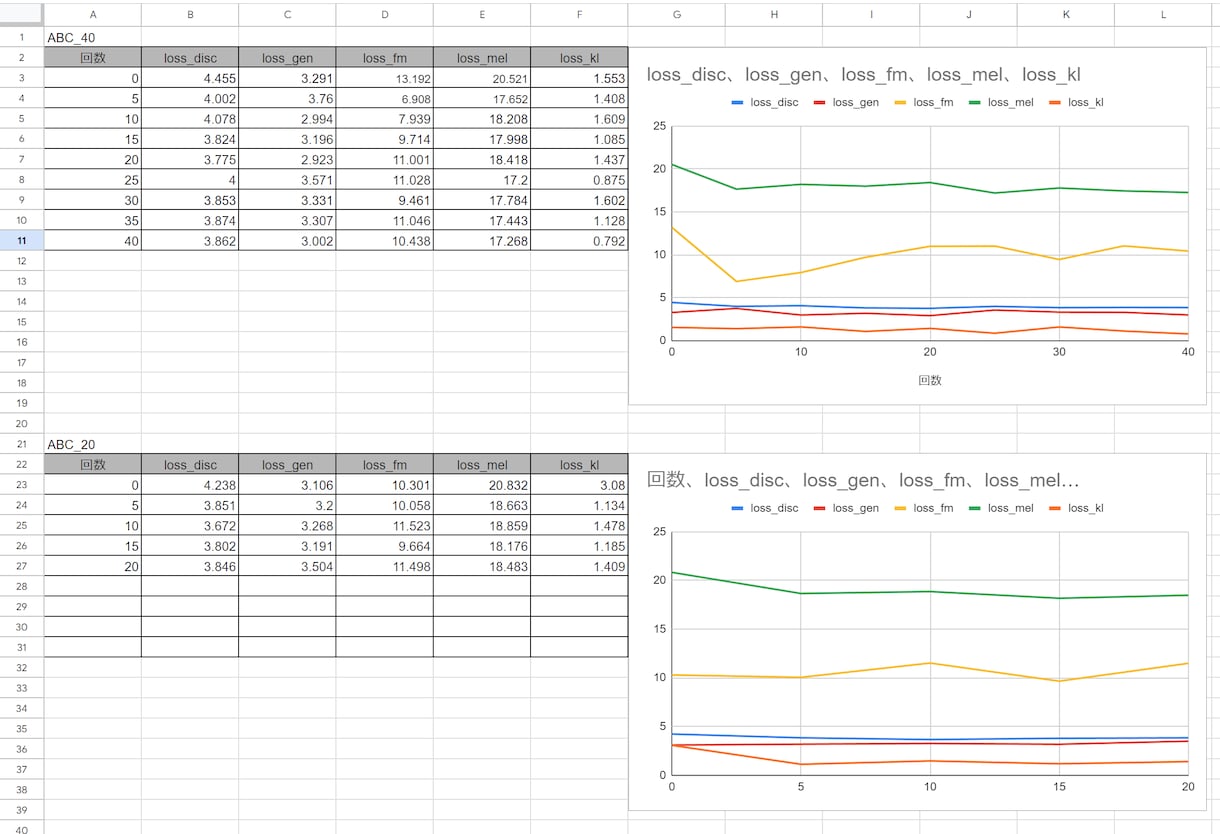Click the cell showing 11.523
Image resolution: width=1220 pixels, height=834 pixels.
pos(384,525)
